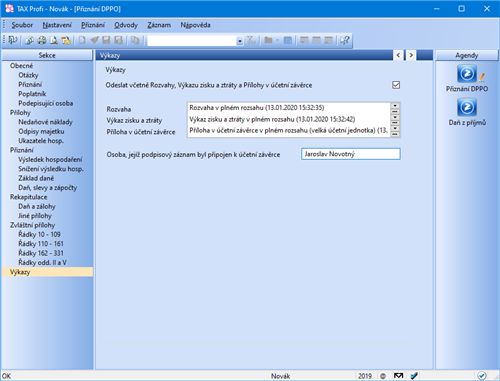This screenshot has height=381, width=500.
Task: Select the Řádky 162 - 331 section
Action: pos(41,253)
